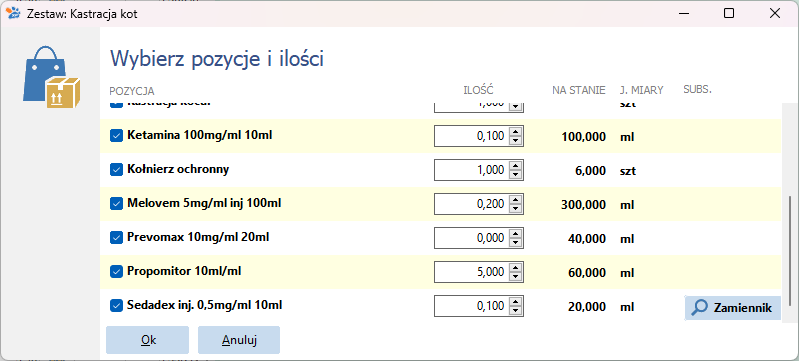This screenshot has width=799, height=361.
Task: Decrease Prevomax quantity with down arrow
Action: pos(516,243)
